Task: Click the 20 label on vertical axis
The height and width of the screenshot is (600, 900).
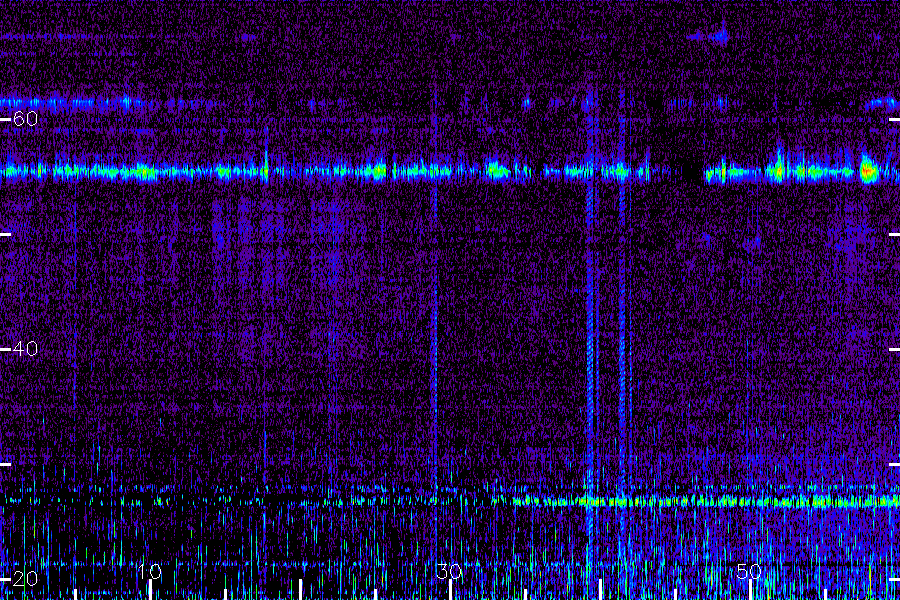Action: [25, 578]
